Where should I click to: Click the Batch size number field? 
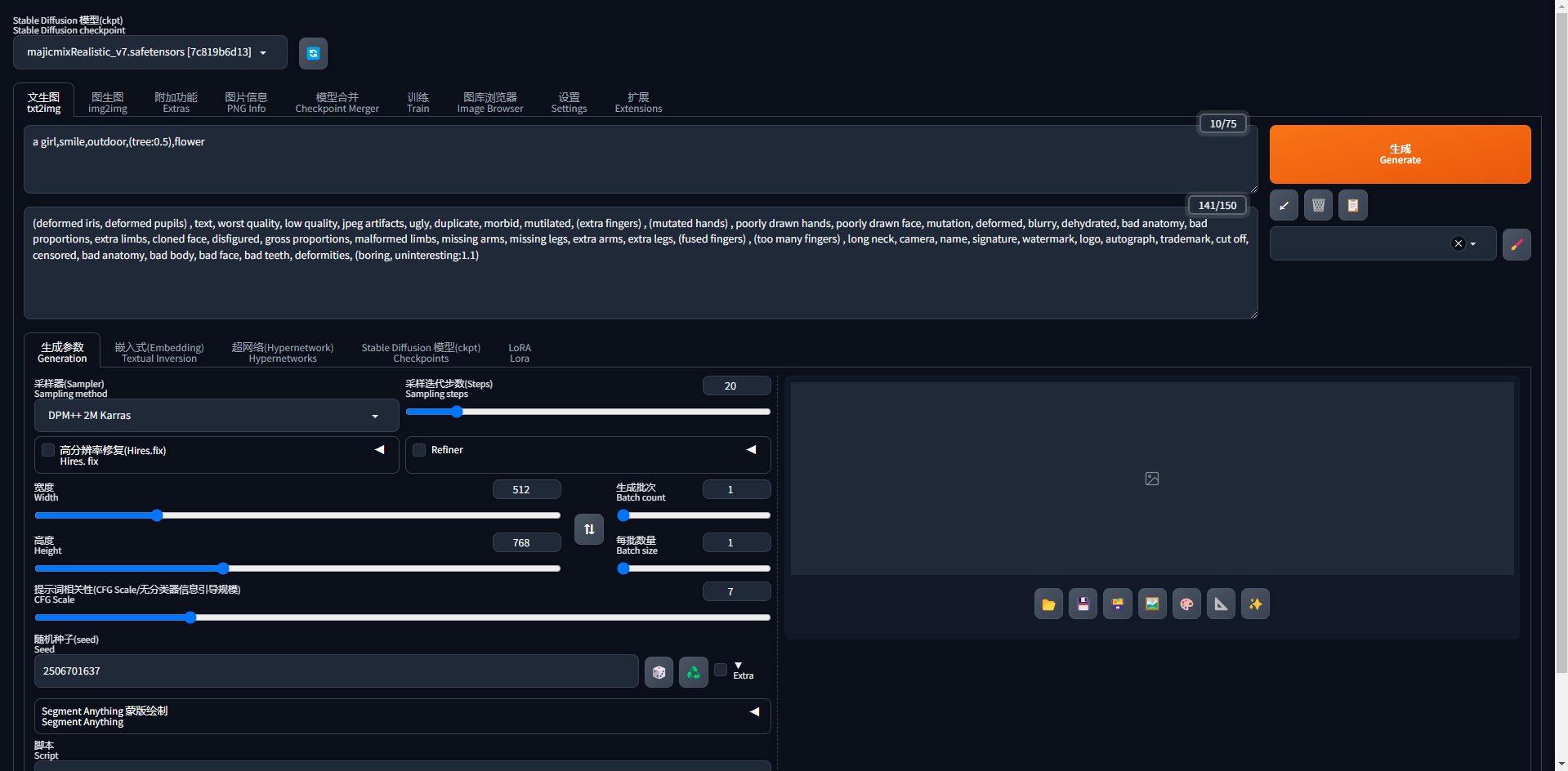pyautogui.click(x=736, y=542)
